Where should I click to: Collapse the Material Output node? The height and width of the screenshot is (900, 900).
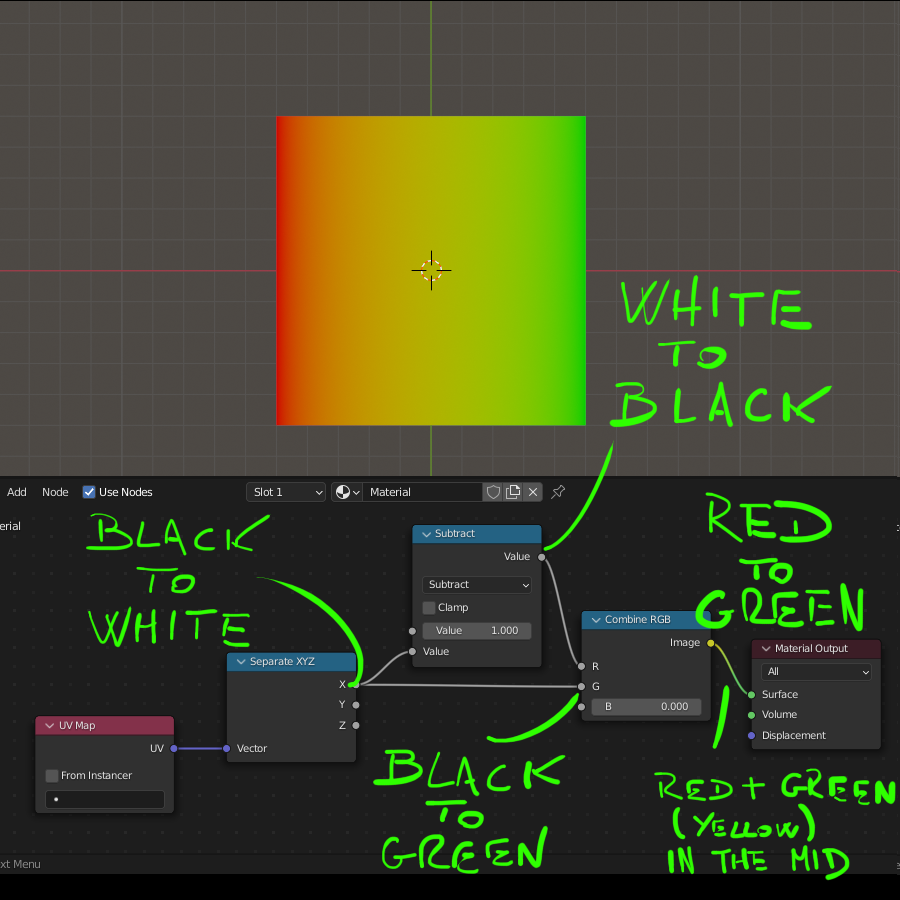[x=766, y=649]
